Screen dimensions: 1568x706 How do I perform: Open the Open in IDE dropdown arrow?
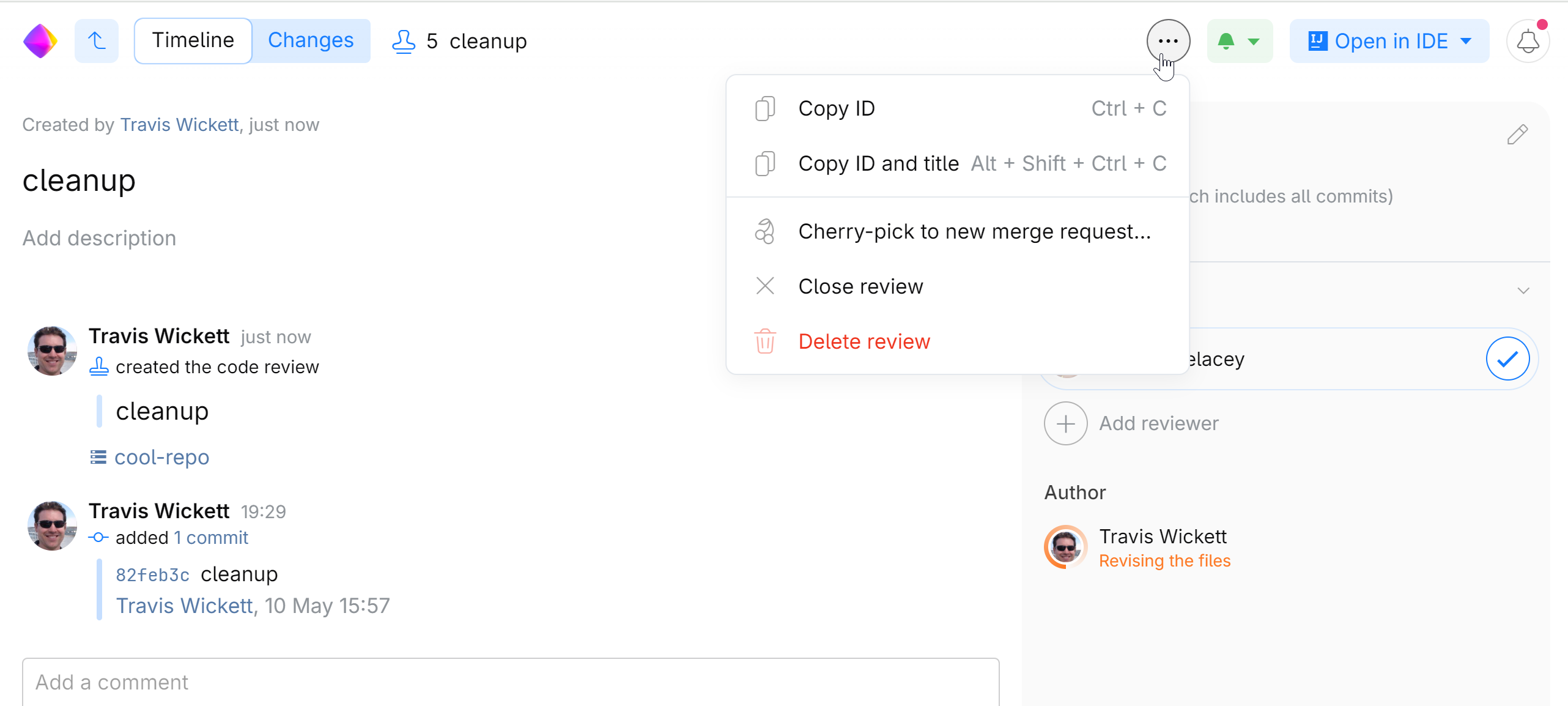(1466, 40)
